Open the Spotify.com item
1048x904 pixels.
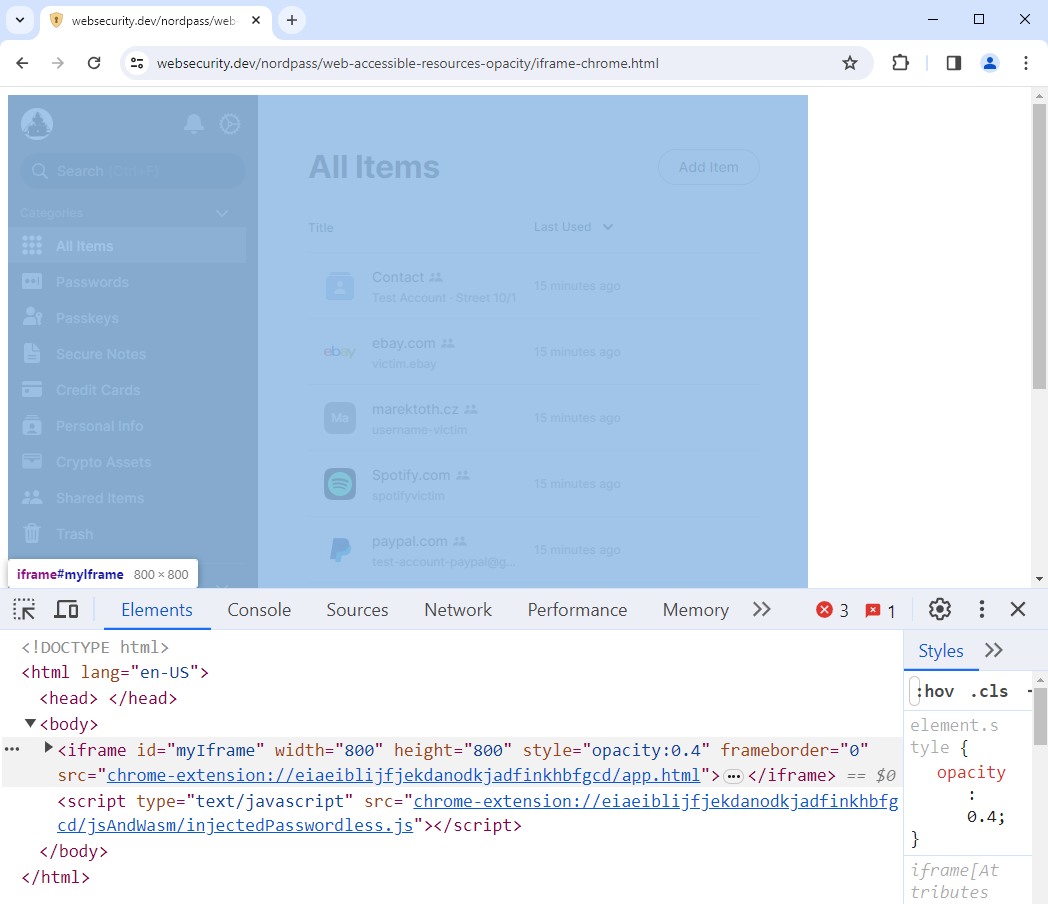coord(533,484)
